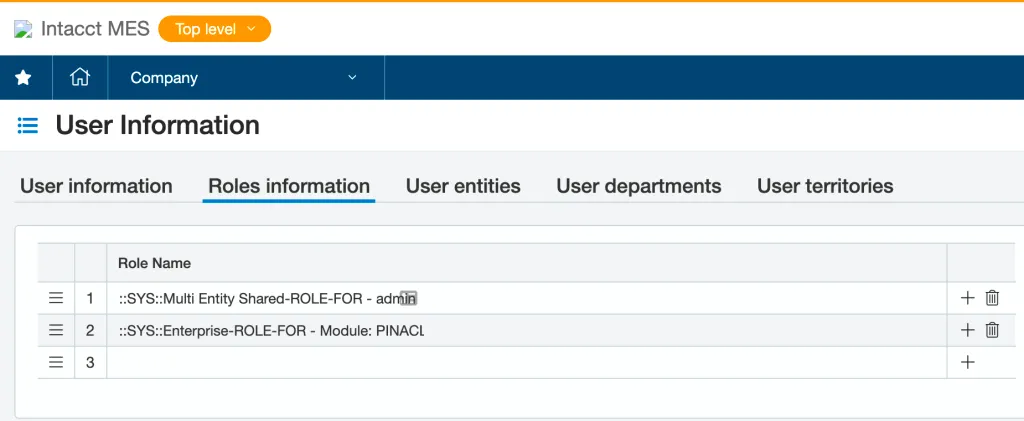Add a row at empty row 3
1024x421 pixels.
tap(967, 362)
